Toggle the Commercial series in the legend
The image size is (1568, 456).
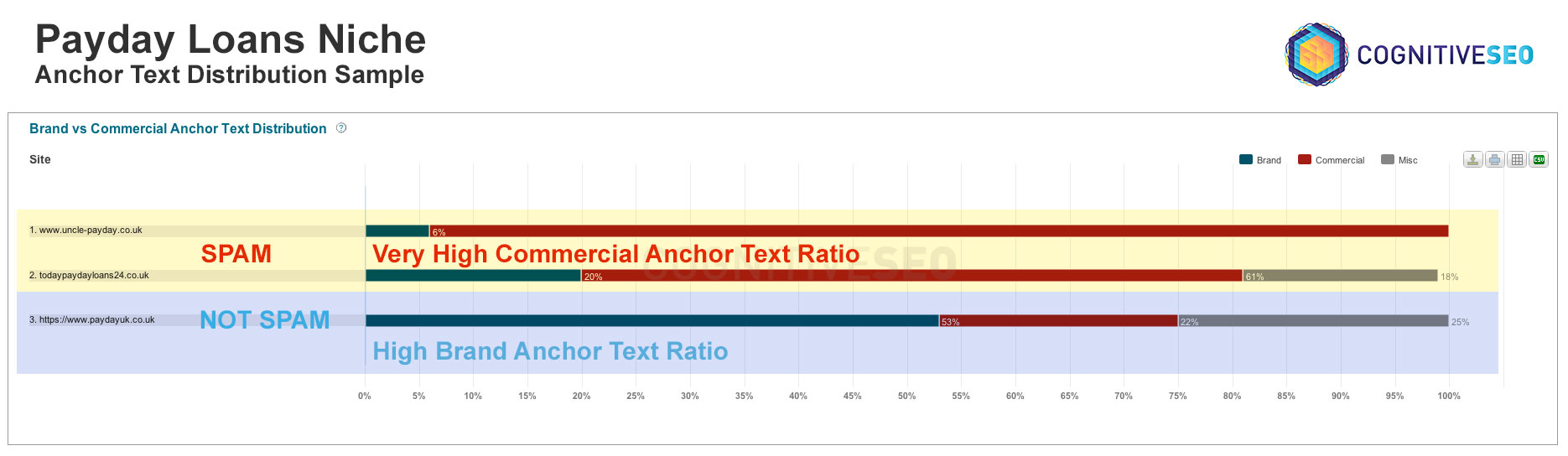pos(1332,160)
